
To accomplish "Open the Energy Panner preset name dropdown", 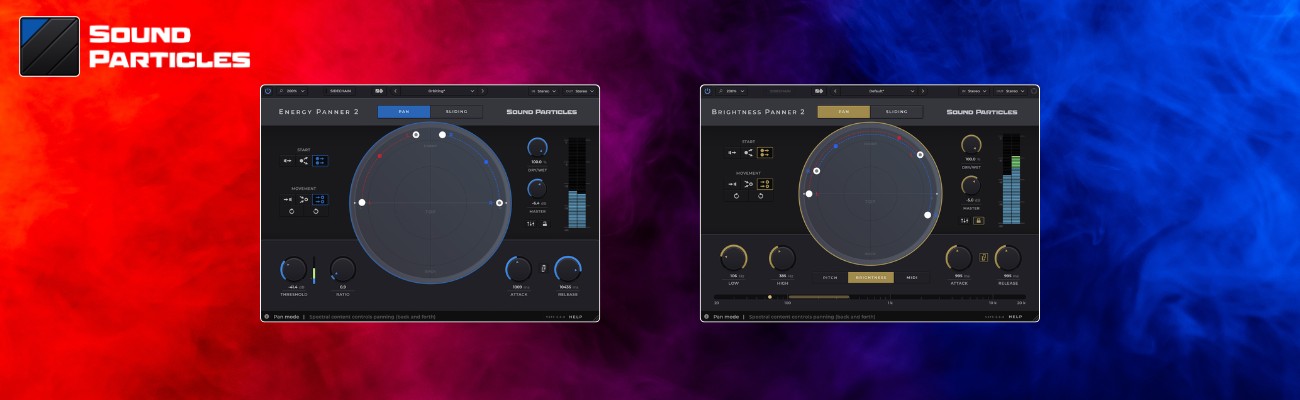I will point(438,91).
